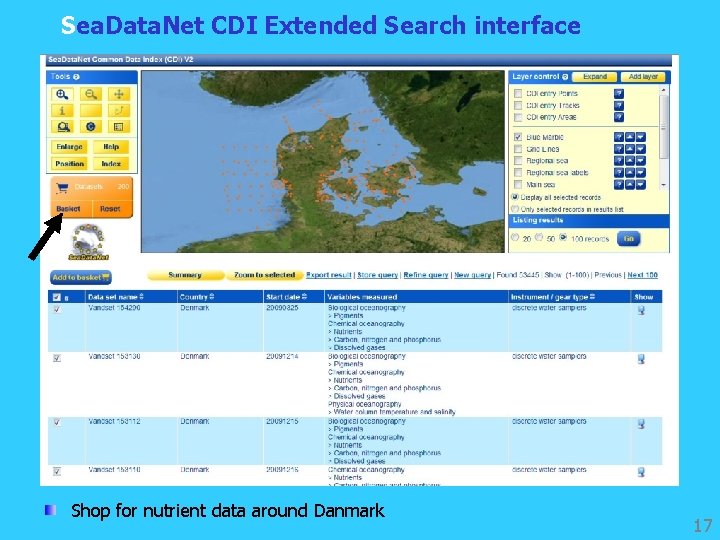
Task: Sort by Instrument / gear type column
Action: tap(553, 297)
